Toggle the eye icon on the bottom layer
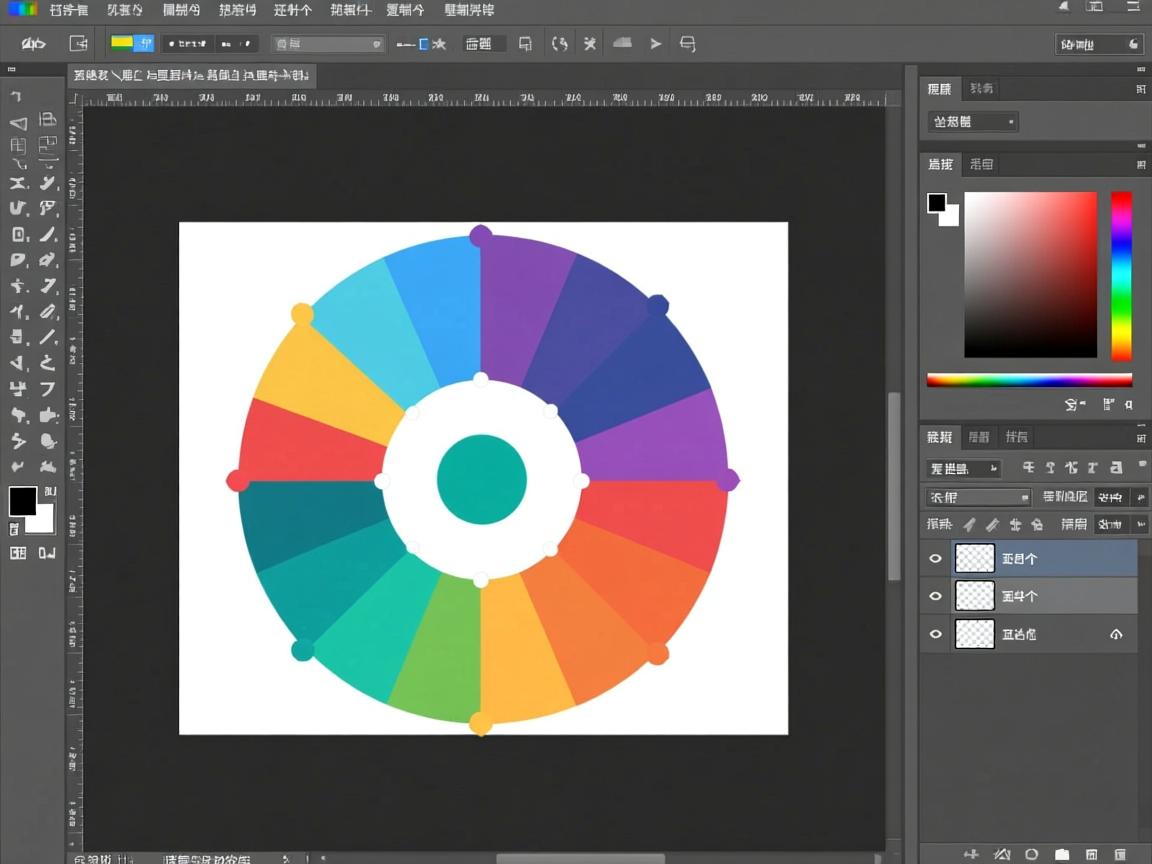The image size is (1152, 864). [936, 634]
